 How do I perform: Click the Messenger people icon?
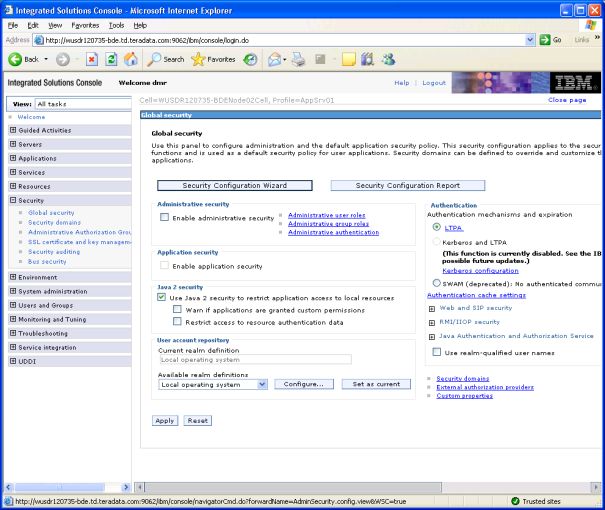388,59
